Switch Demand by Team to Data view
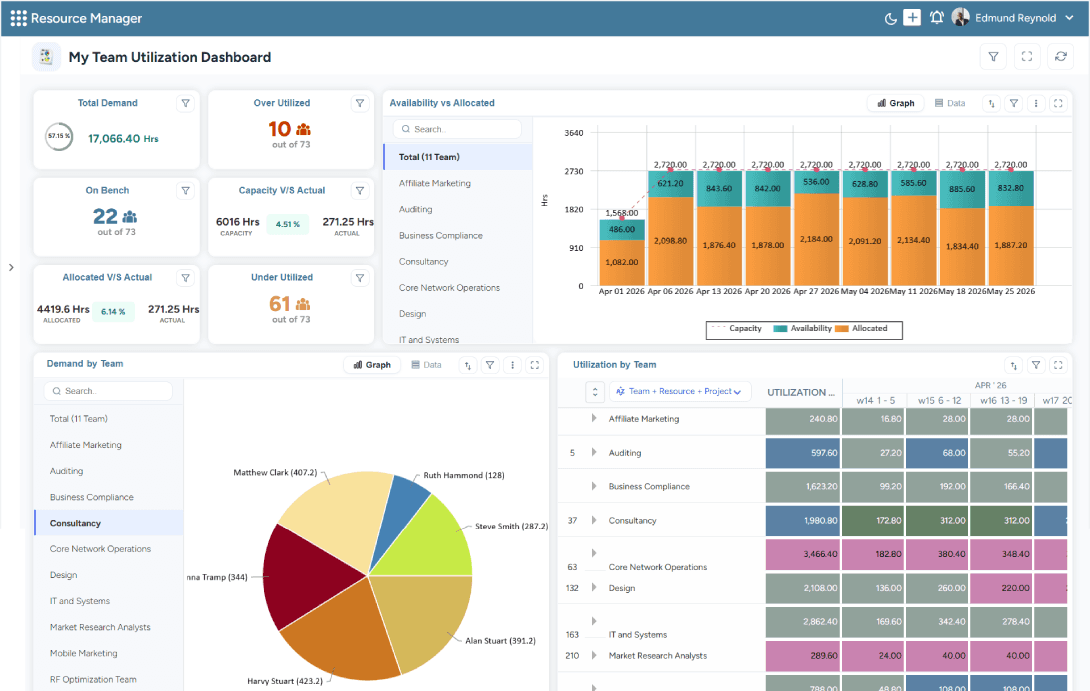This screenshot has height=691, width=1090. click(x=426, y=365)
